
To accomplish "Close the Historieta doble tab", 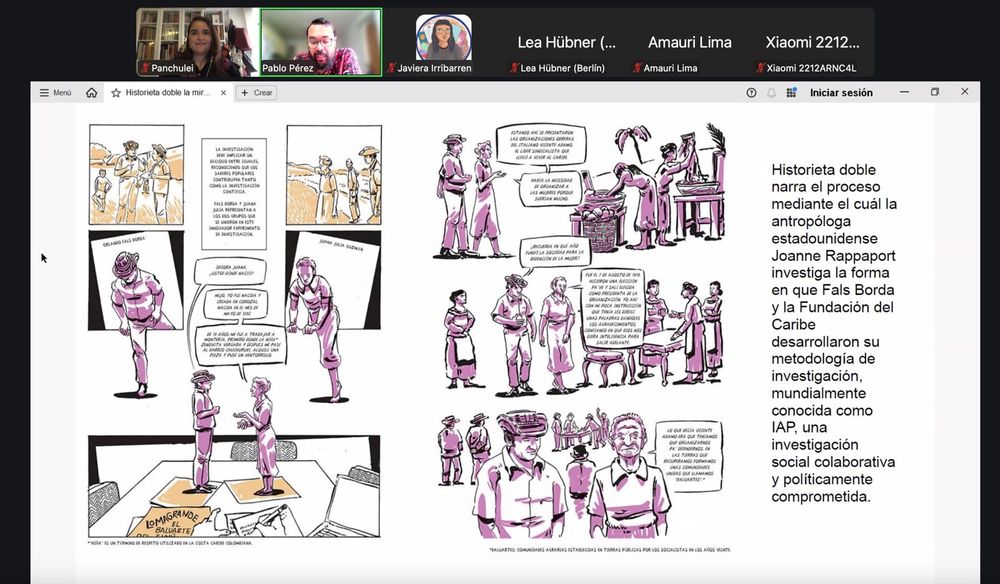I will click(223, 92).
